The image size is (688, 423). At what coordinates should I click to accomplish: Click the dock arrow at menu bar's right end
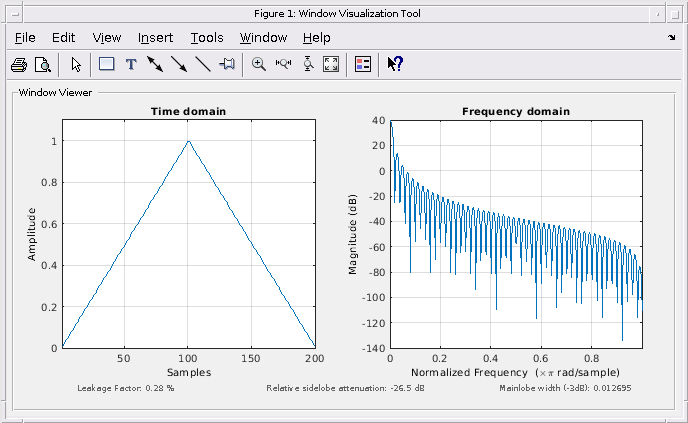[671, 37]
